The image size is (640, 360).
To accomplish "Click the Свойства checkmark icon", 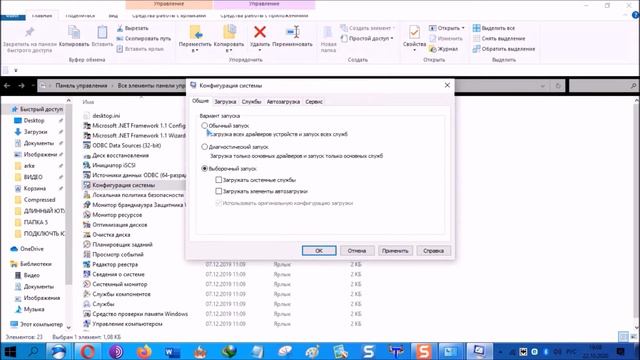I will [414, 32].
